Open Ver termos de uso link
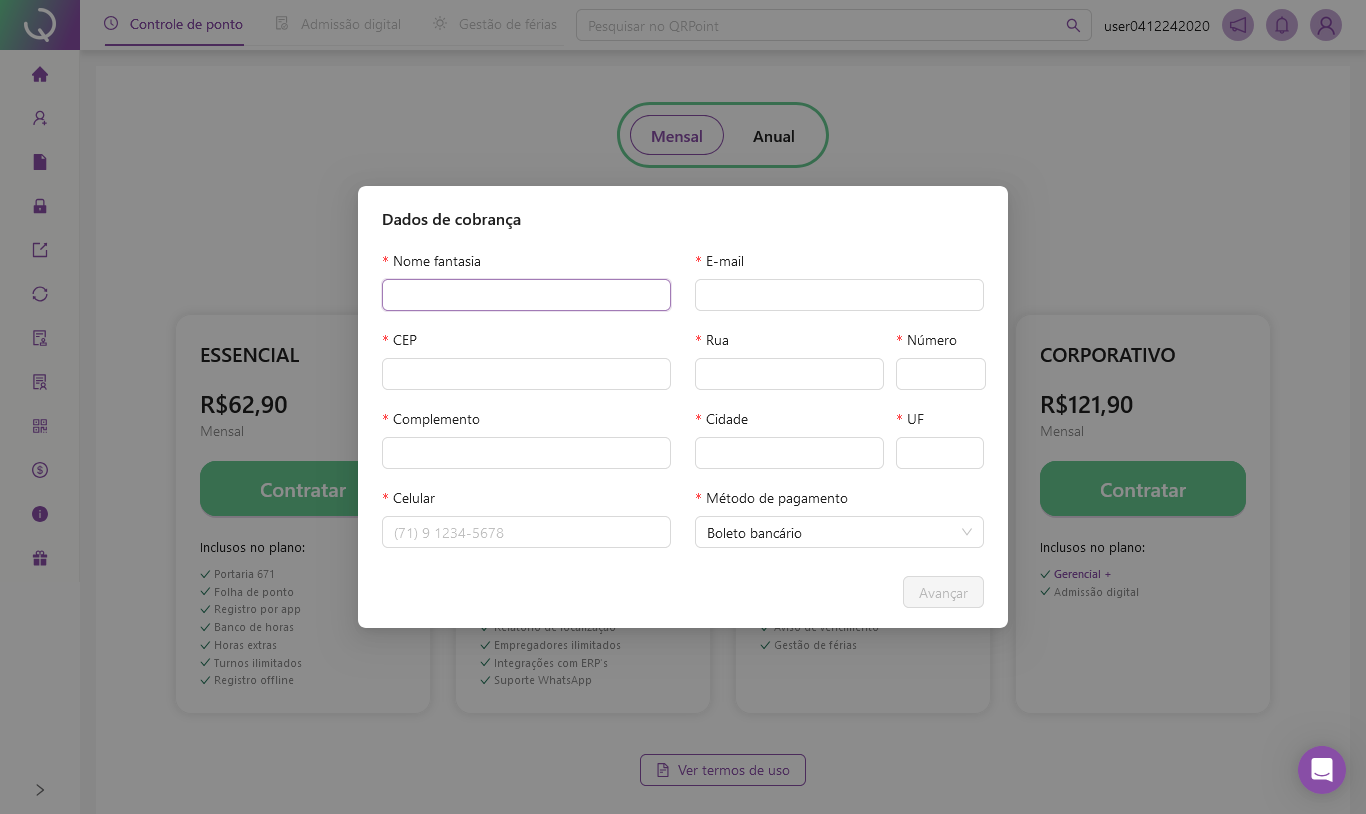The height and width of the screenshot is (814, 1366). 723,770
